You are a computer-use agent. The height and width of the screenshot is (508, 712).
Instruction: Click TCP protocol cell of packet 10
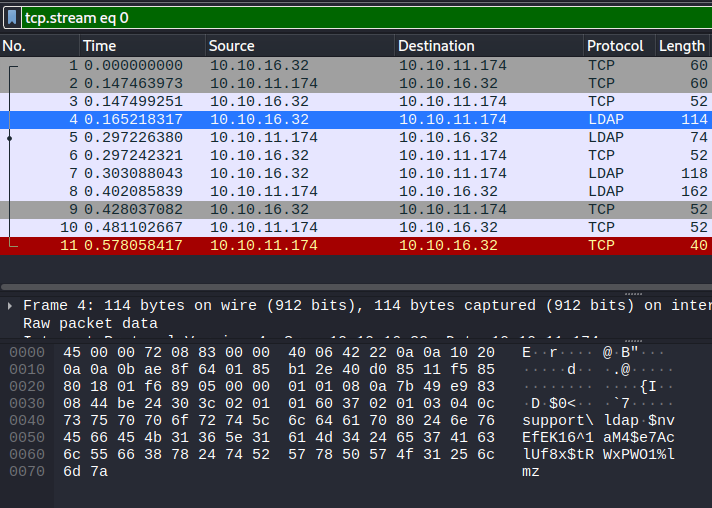(x=602, y=227)
